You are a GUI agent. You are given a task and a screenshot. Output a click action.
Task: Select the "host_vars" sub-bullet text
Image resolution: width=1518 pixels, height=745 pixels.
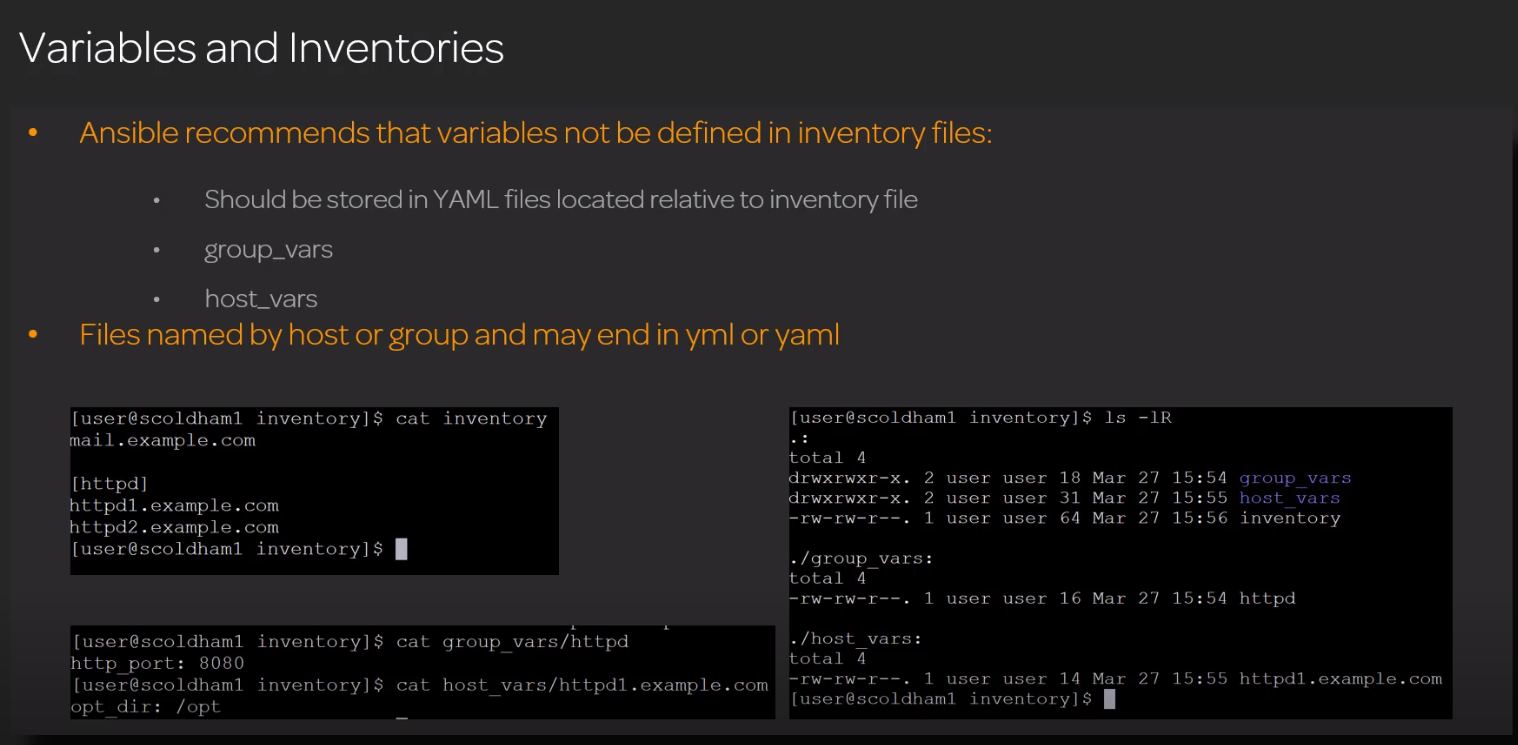pyautogui.click(x=260, y=299)
